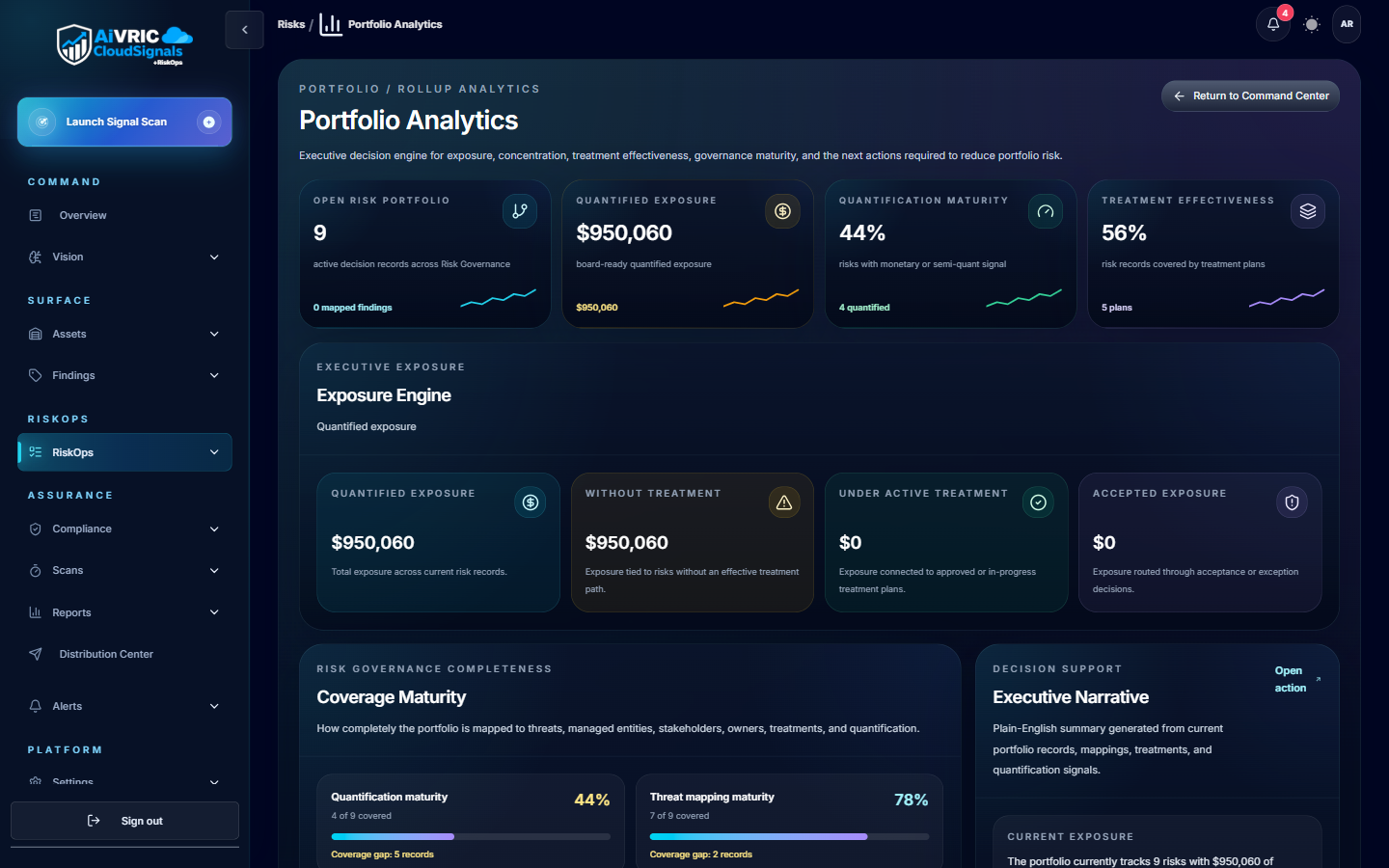The width and height of the screenshot is (1389, 868).
Task: Select the RiskOps sidebar item
Action: [x=124, y=452]
